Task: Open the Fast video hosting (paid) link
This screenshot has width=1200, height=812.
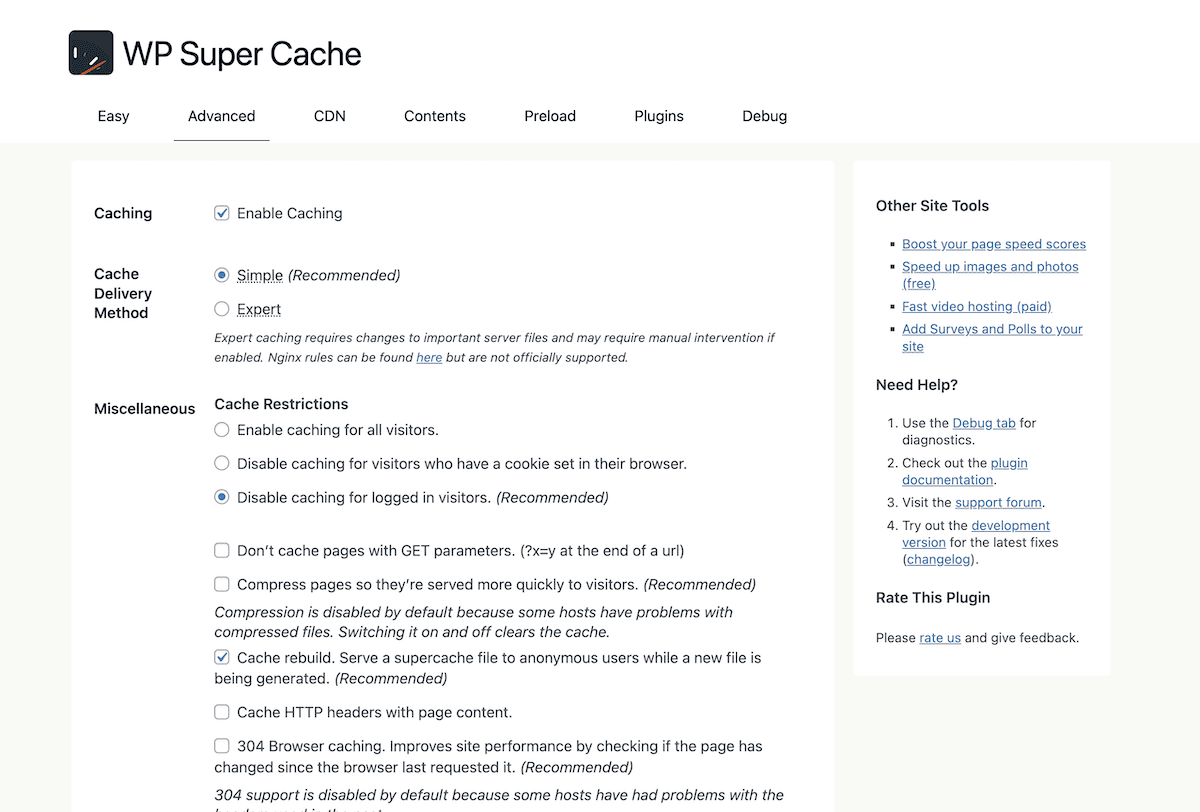Action: pos(976,307)
